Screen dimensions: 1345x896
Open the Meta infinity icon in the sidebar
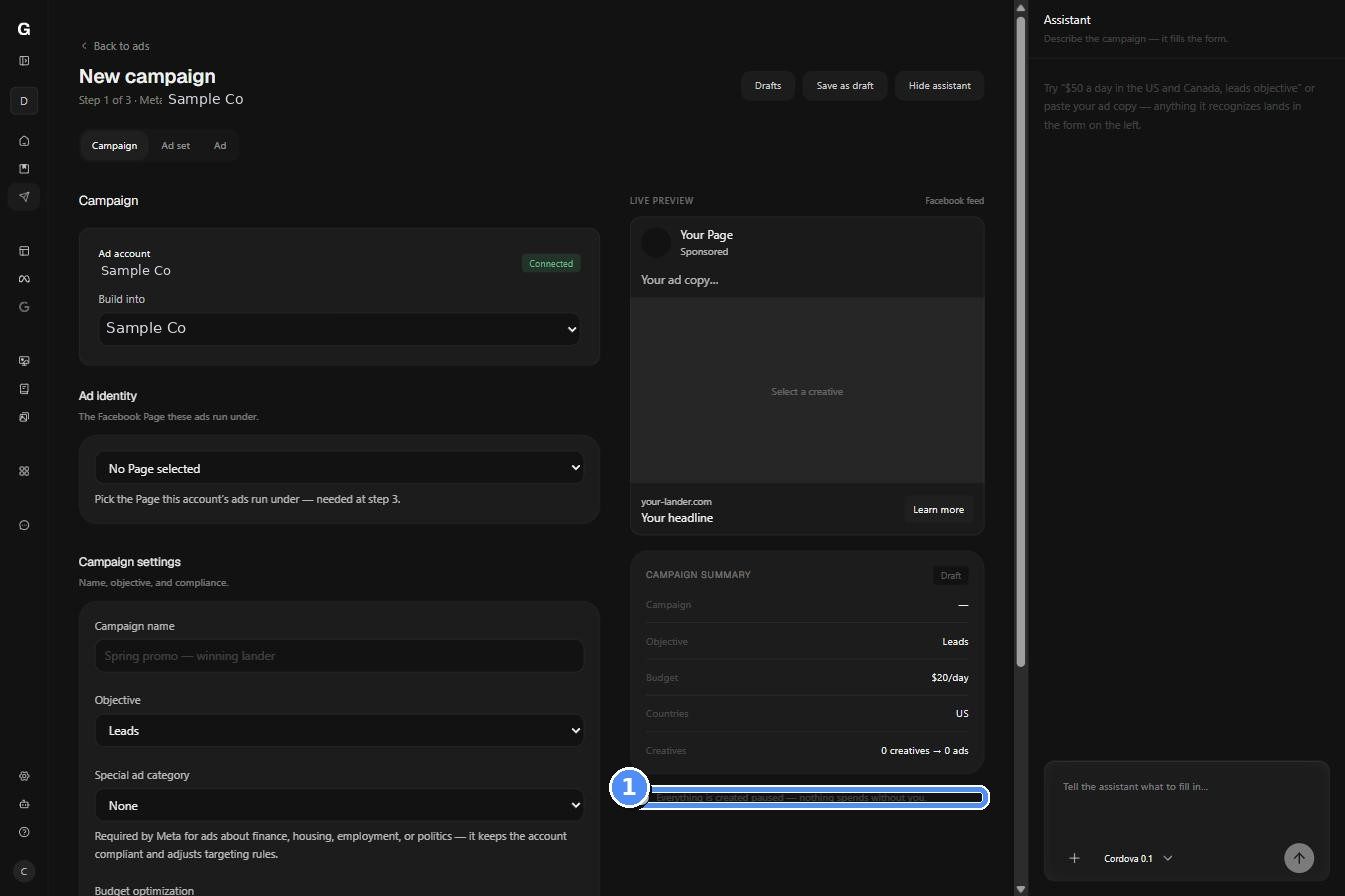point(24,279)
